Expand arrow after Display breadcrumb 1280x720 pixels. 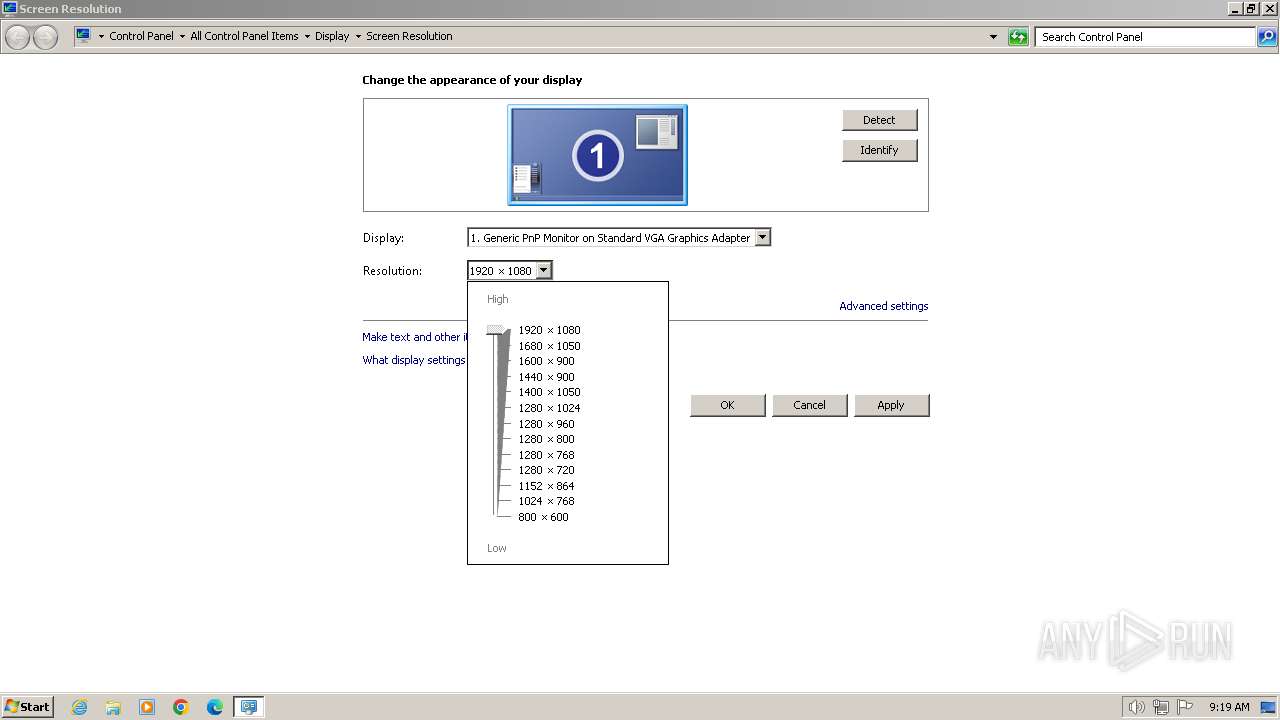pos(358,36)
